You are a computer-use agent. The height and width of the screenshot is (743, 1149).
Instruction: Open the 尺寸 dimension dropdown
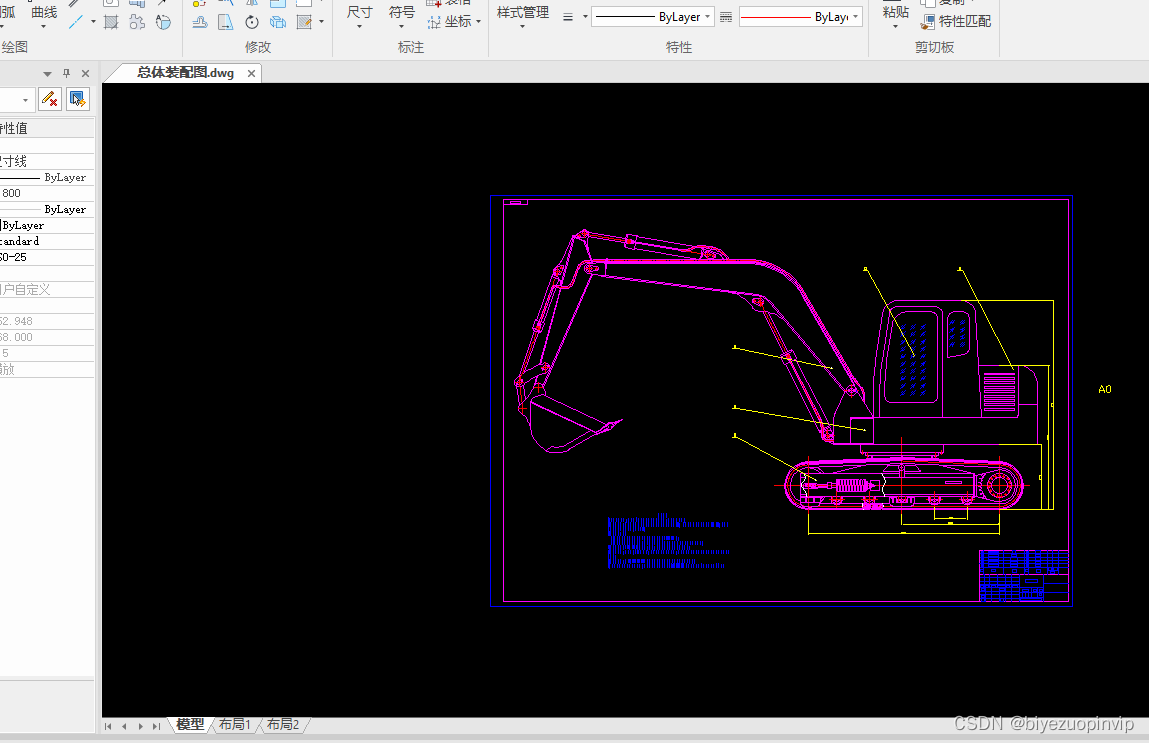tap(359, 16)
